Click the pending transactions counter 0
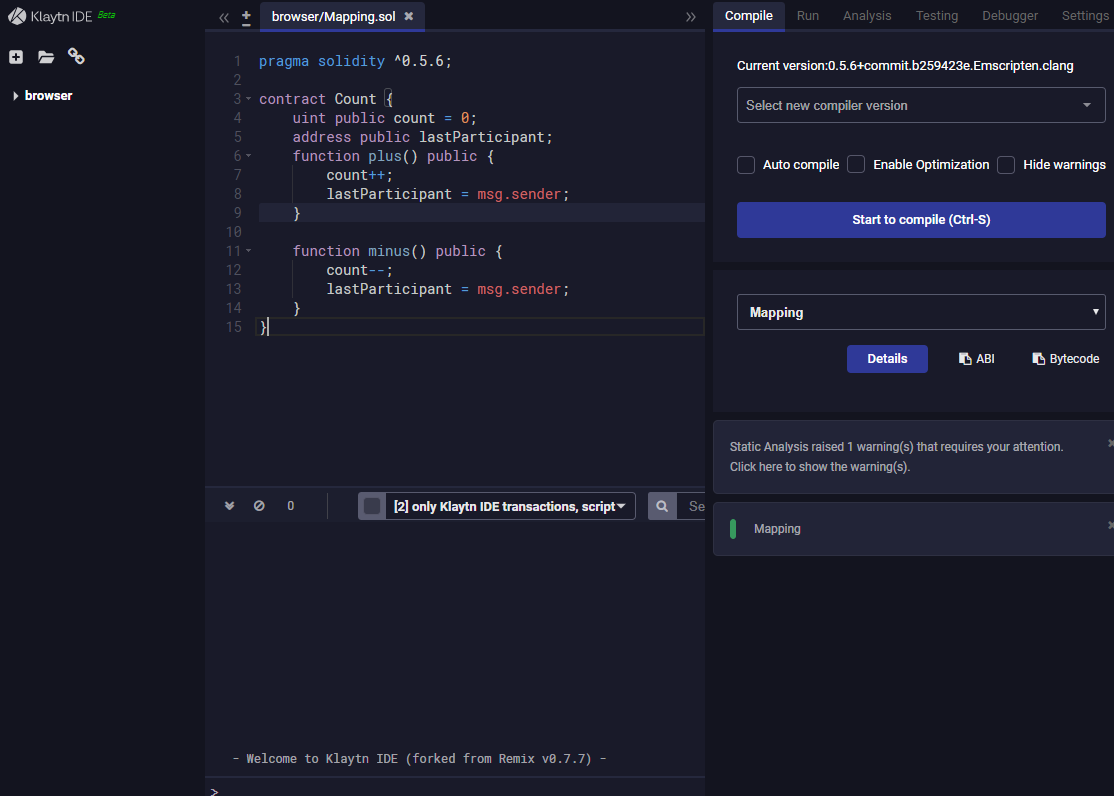This screenshot has width=1114, height=796. 291,506
